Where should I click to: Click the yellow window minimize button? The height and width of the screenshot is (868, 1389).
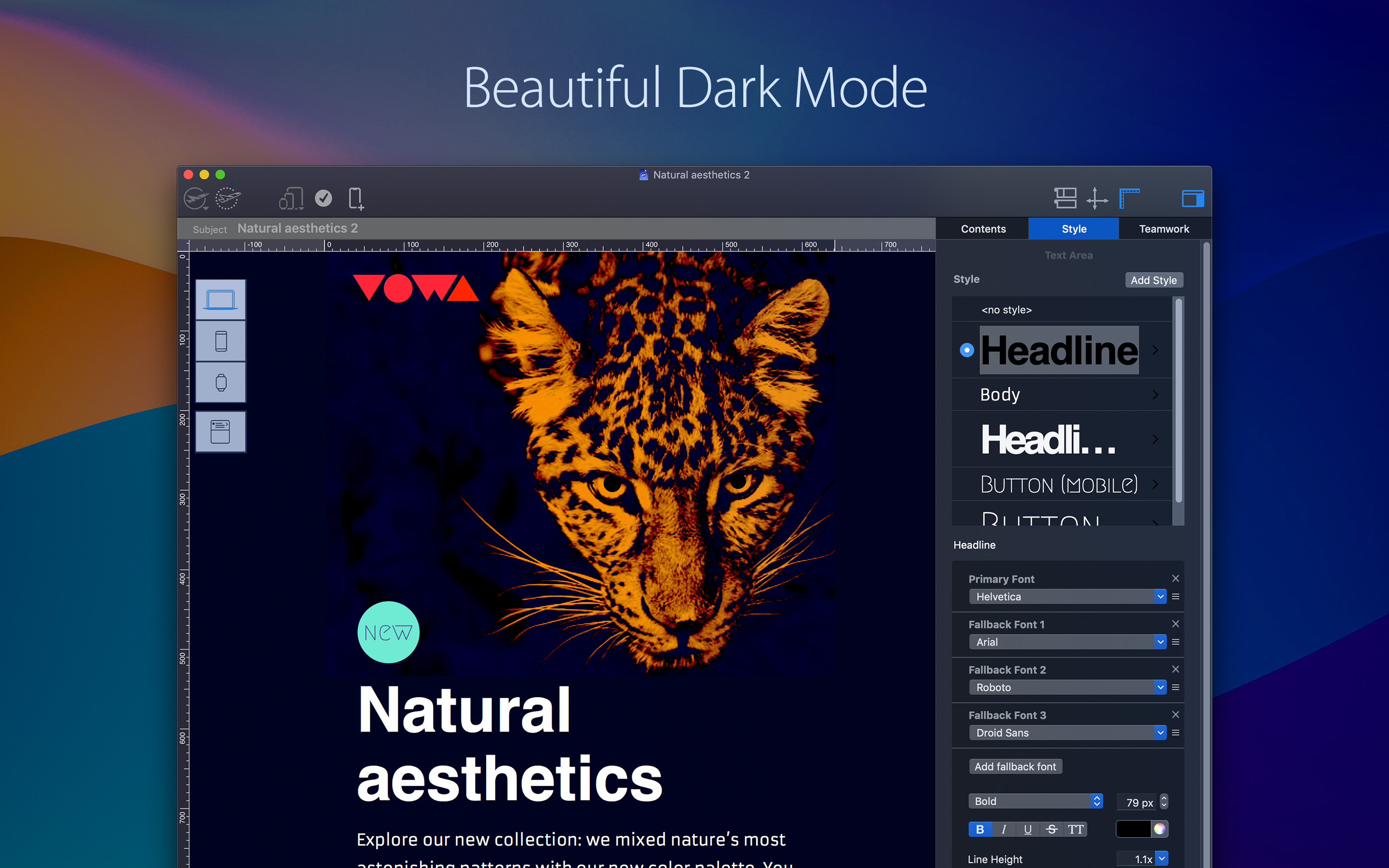tap(204, 175)
